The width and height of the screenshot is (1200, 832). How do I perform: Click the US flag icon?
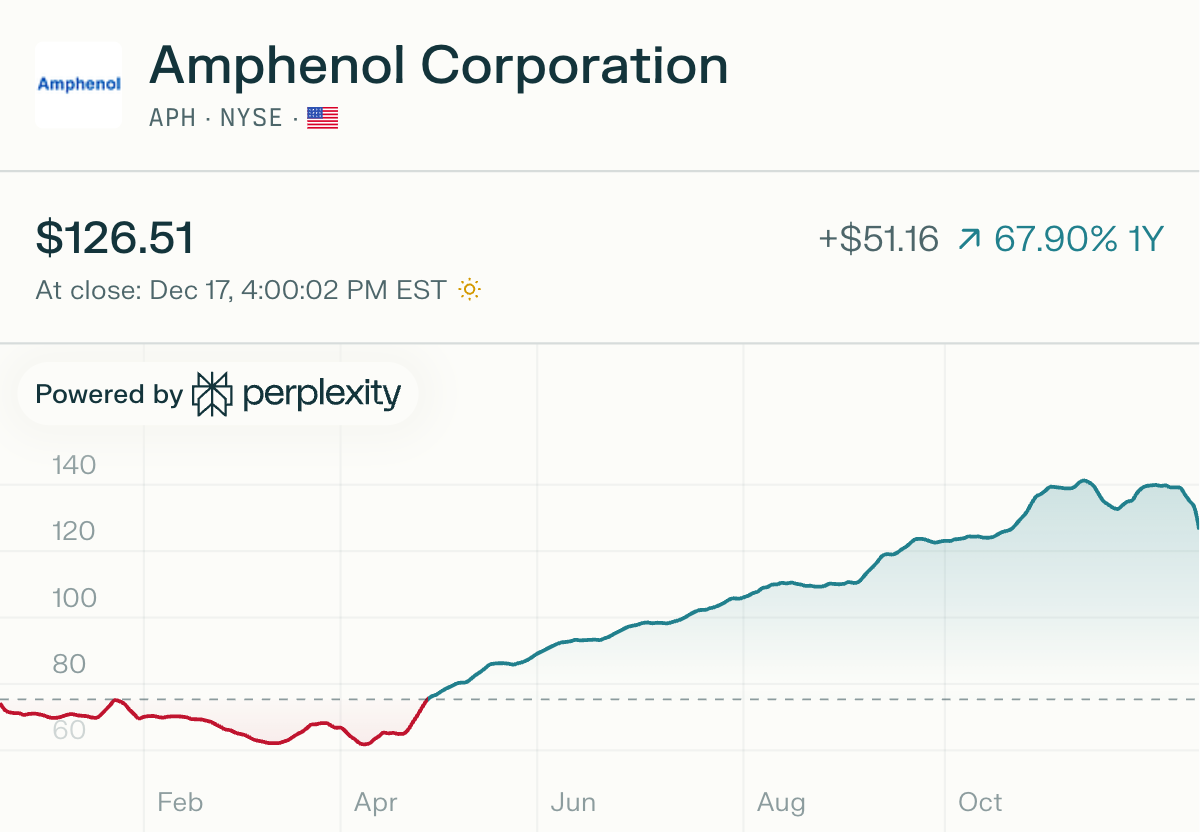point(322,118)
